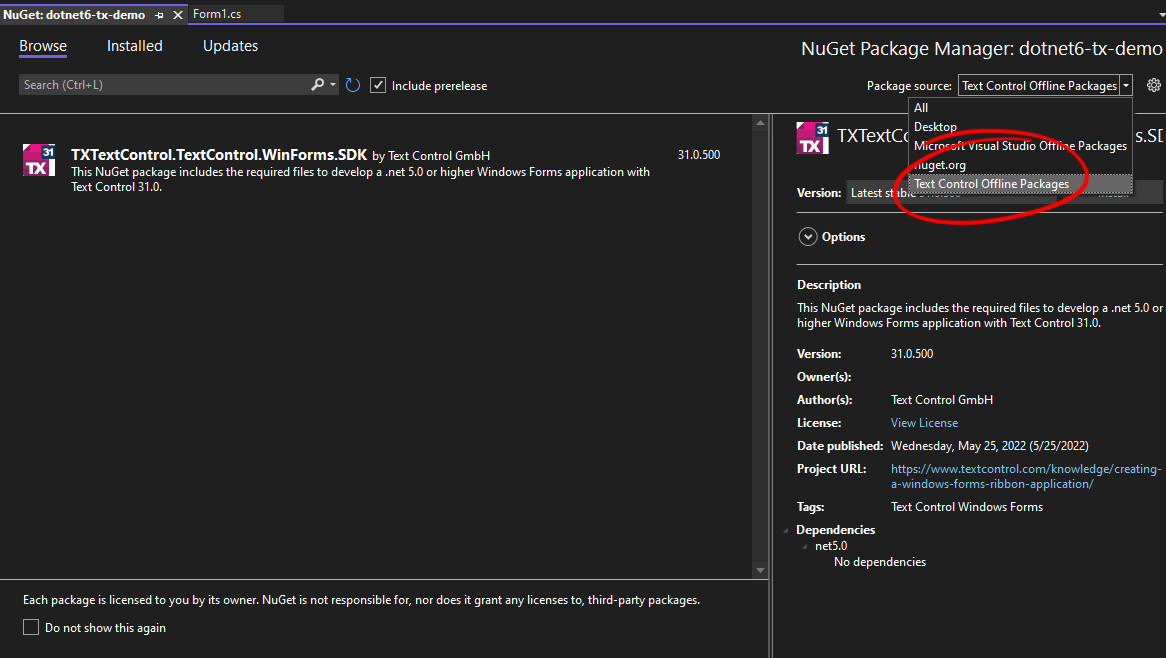Screen dimensions: 1166x658
Task: Click the search magnifier icon
Action: pyautogui.click(x=318, y=85)
